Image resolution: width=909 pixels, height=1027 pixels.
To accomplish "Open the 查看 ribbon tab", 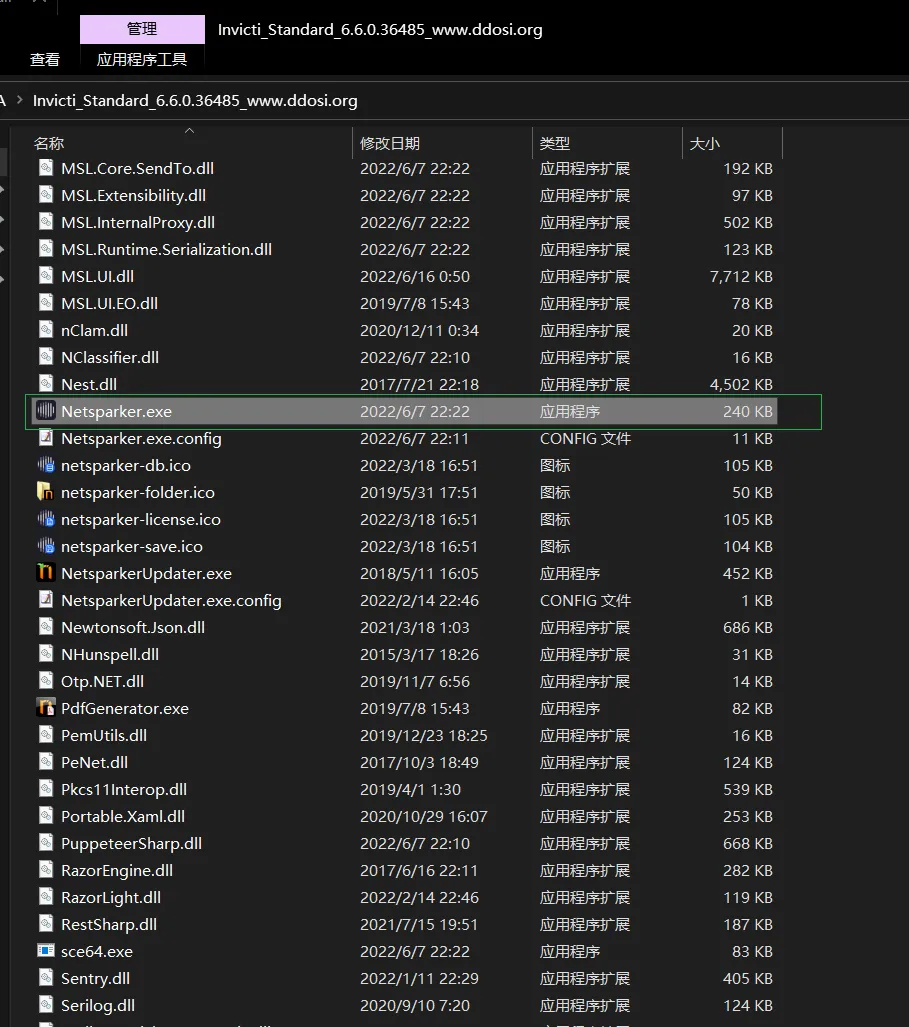I will tap(45, 60).
